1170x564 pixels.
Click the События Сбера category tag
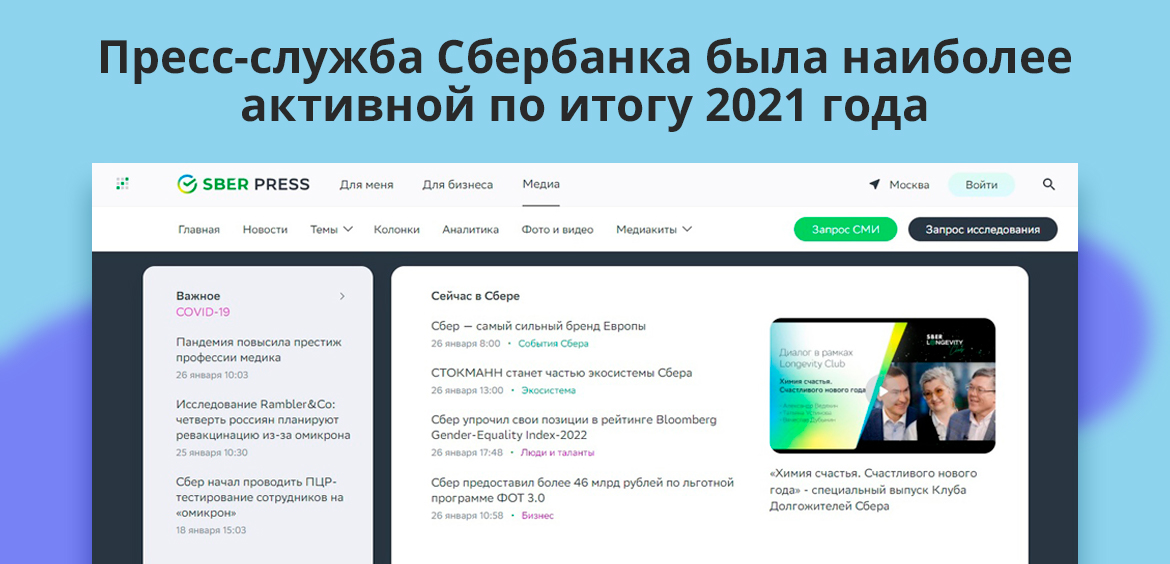(x=554, y=344)
